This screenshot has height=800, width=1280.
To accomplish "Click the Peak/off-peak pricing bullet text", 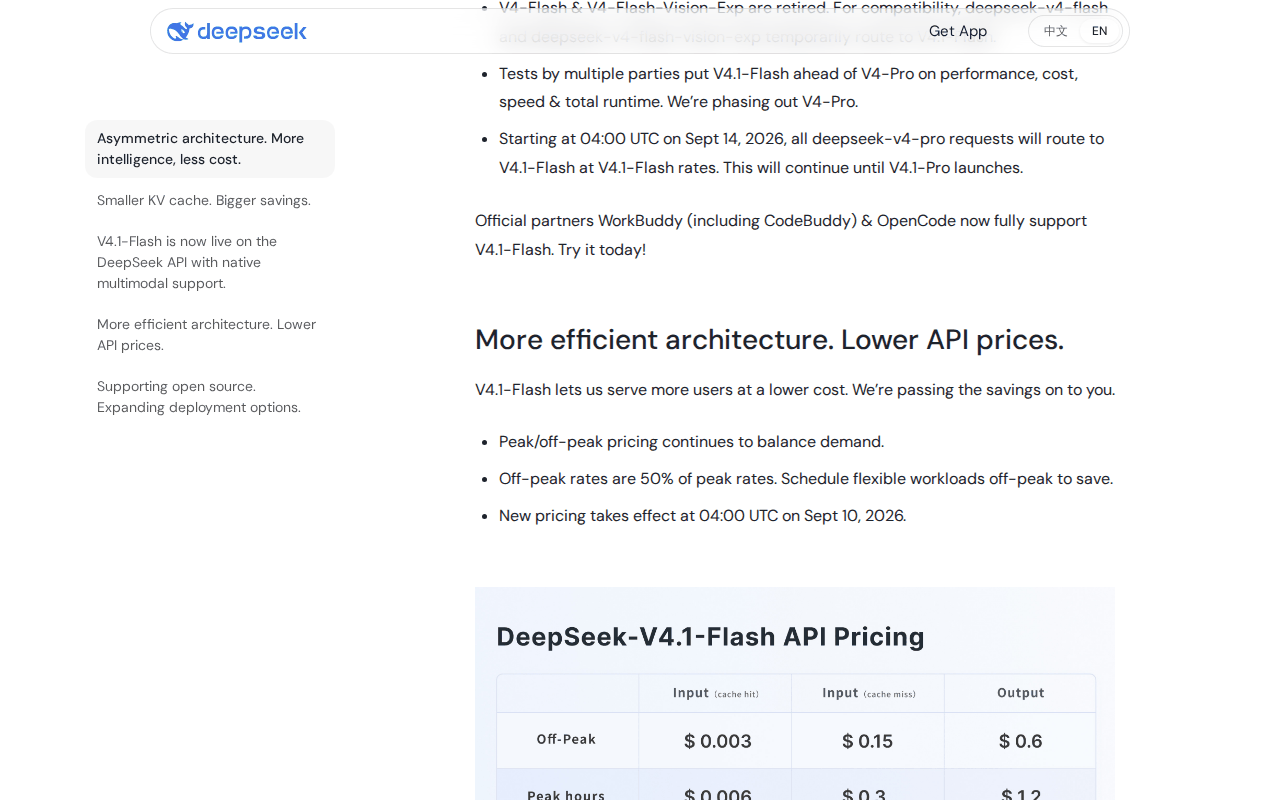I will pyautogui.click(x=691, y=442).
